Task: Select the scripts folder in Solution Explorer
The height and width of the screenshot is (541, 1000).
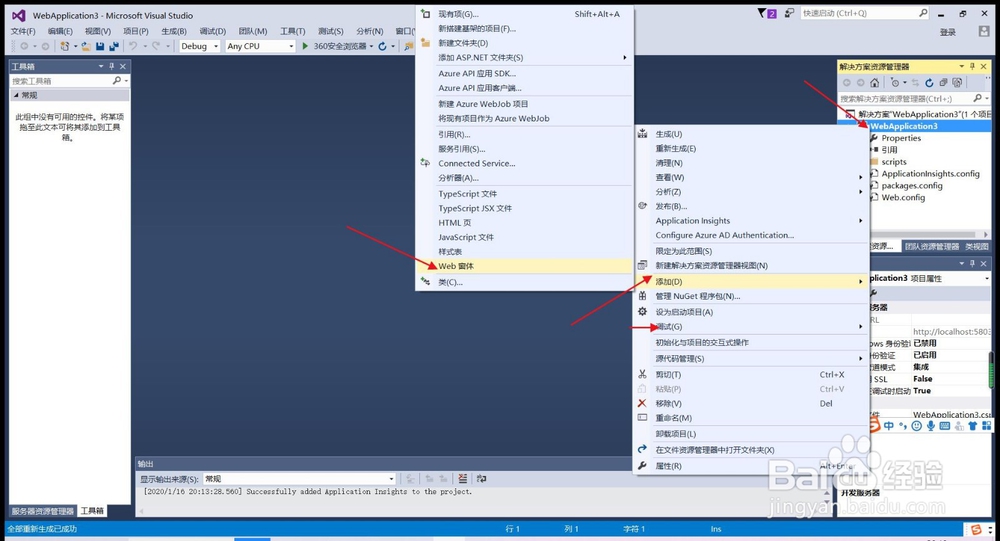Action: (893, 162)
